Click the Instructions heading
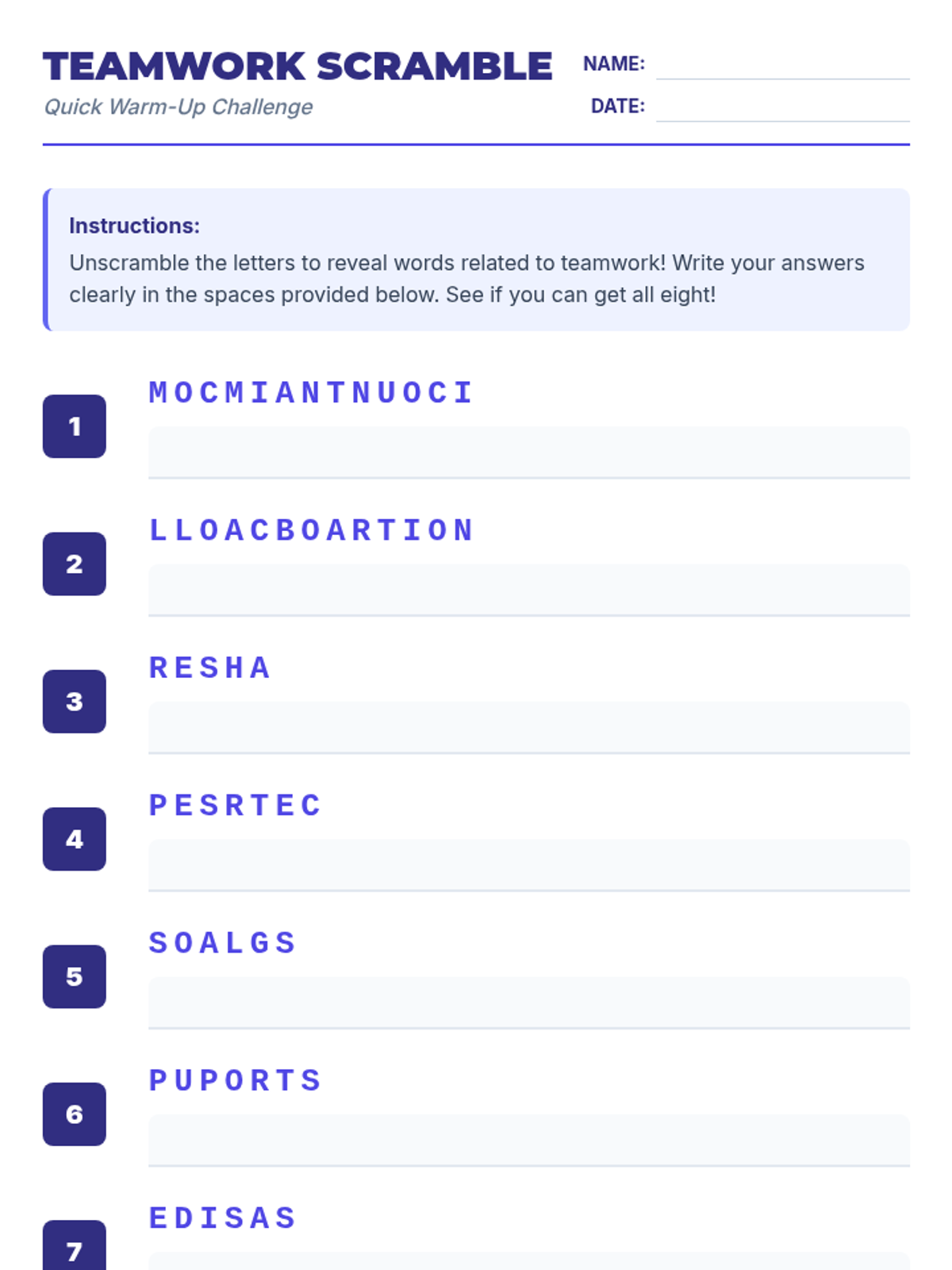 134,225
